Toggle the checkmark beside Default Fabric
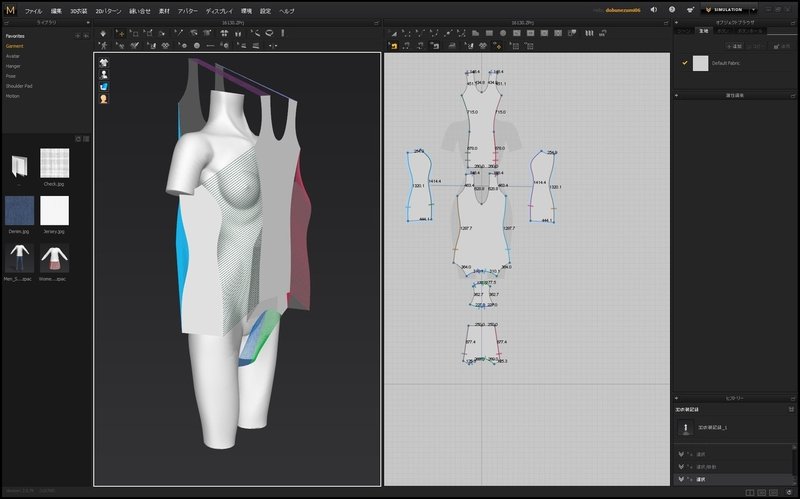 point(684,63)
